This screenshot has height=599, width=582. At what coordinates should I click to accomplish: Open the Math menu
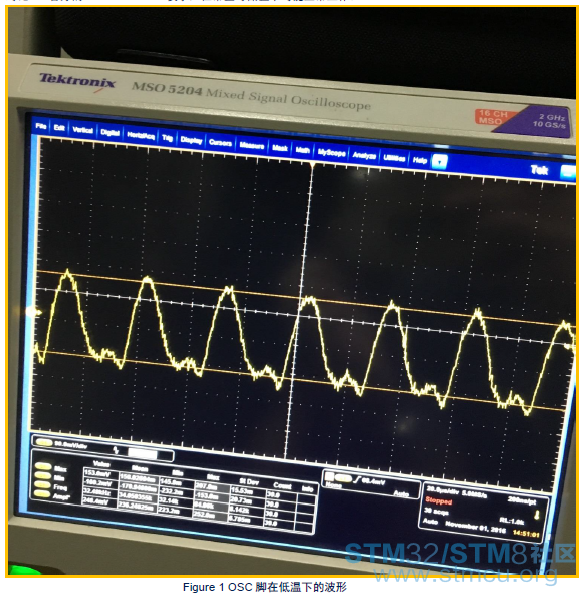tap(303, 151)
